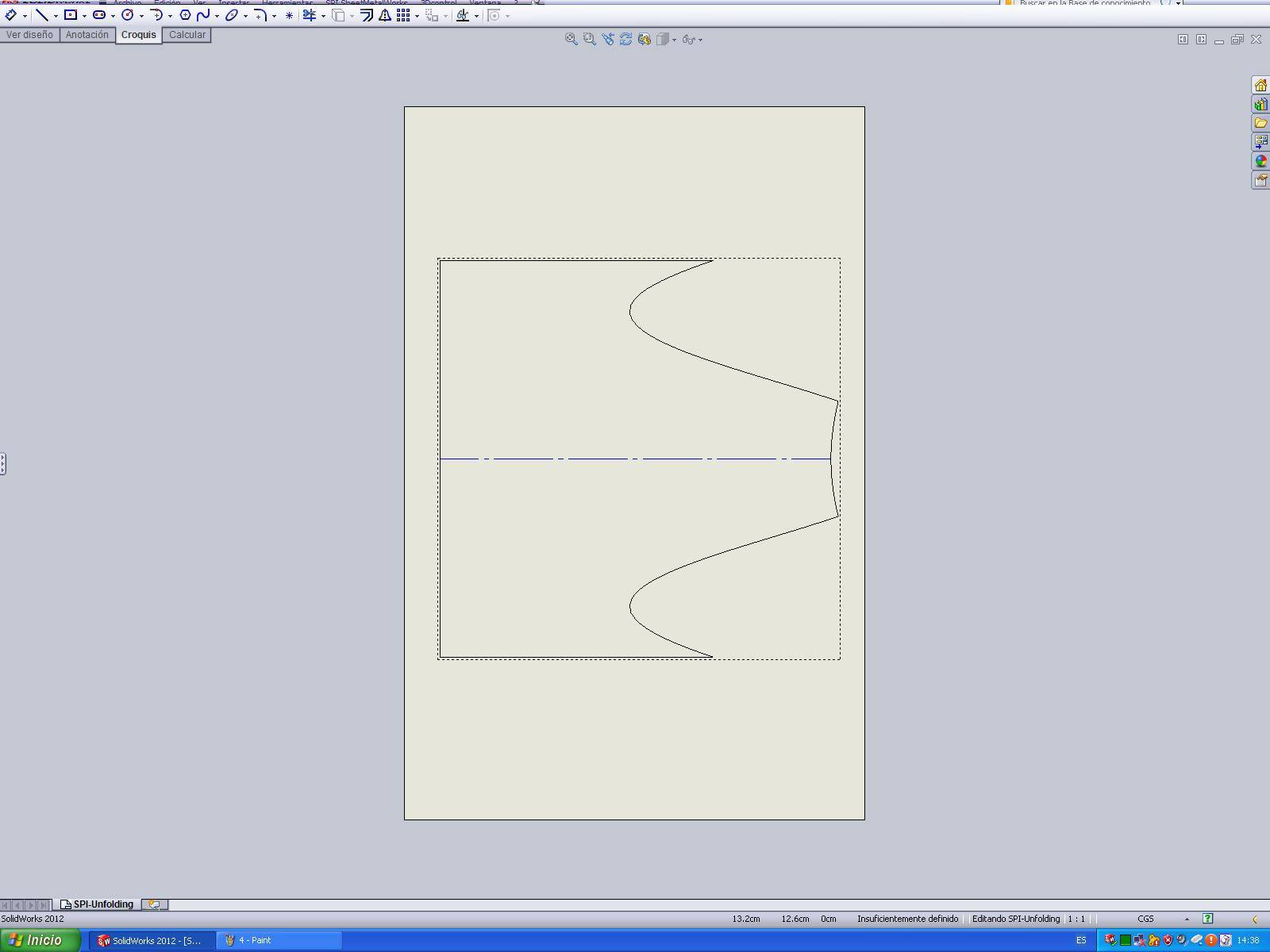Expand the Display Style dropdown arrow

click(675, 40)
